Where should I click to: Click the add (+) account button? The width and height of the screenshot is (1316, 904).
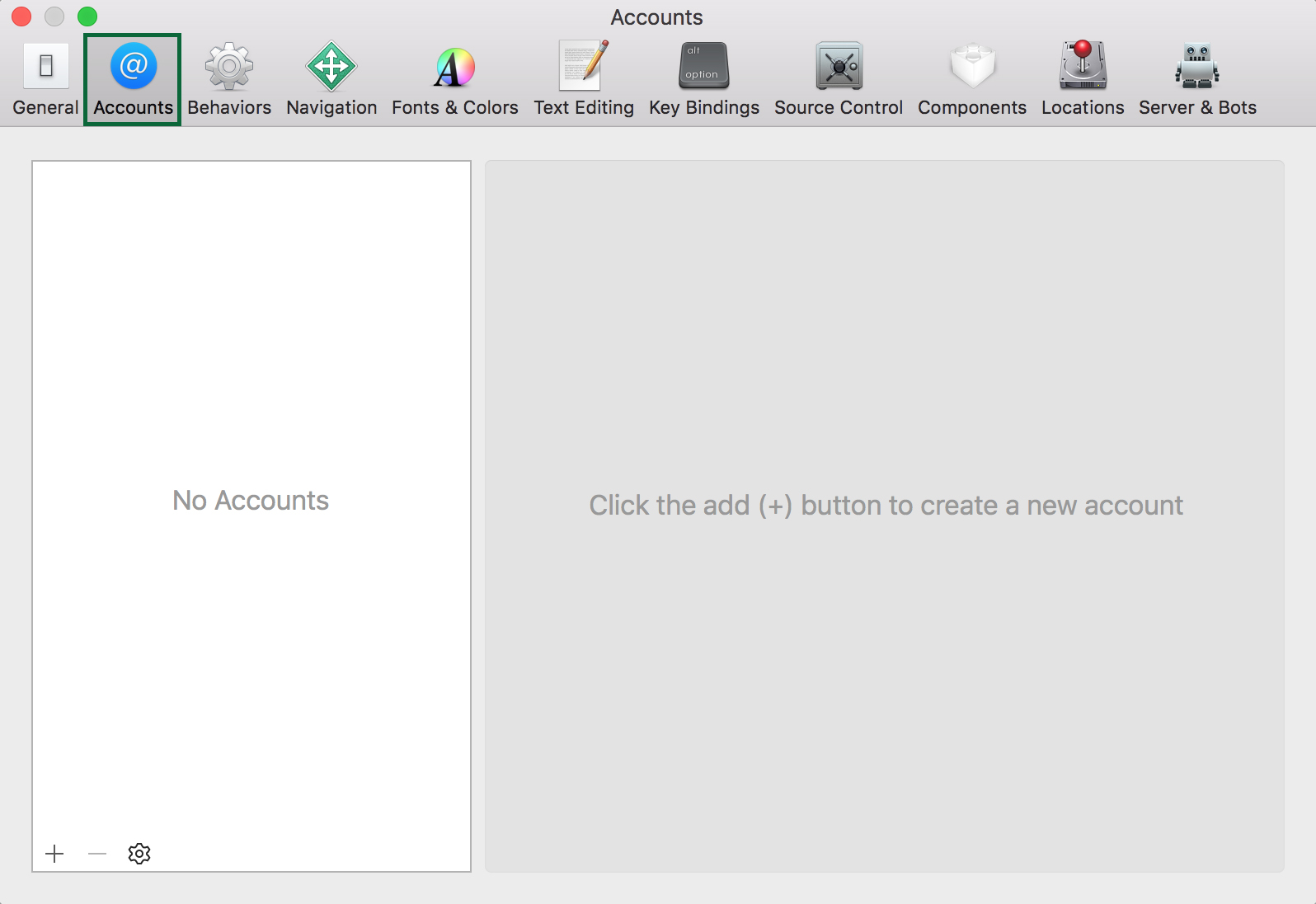pos(54,854)
